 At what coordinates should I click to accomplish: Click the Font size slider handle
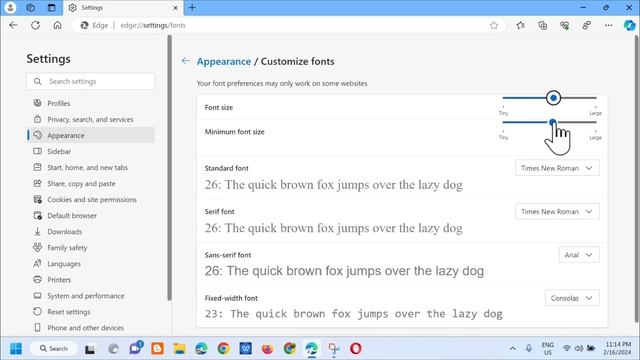(553, 98)
